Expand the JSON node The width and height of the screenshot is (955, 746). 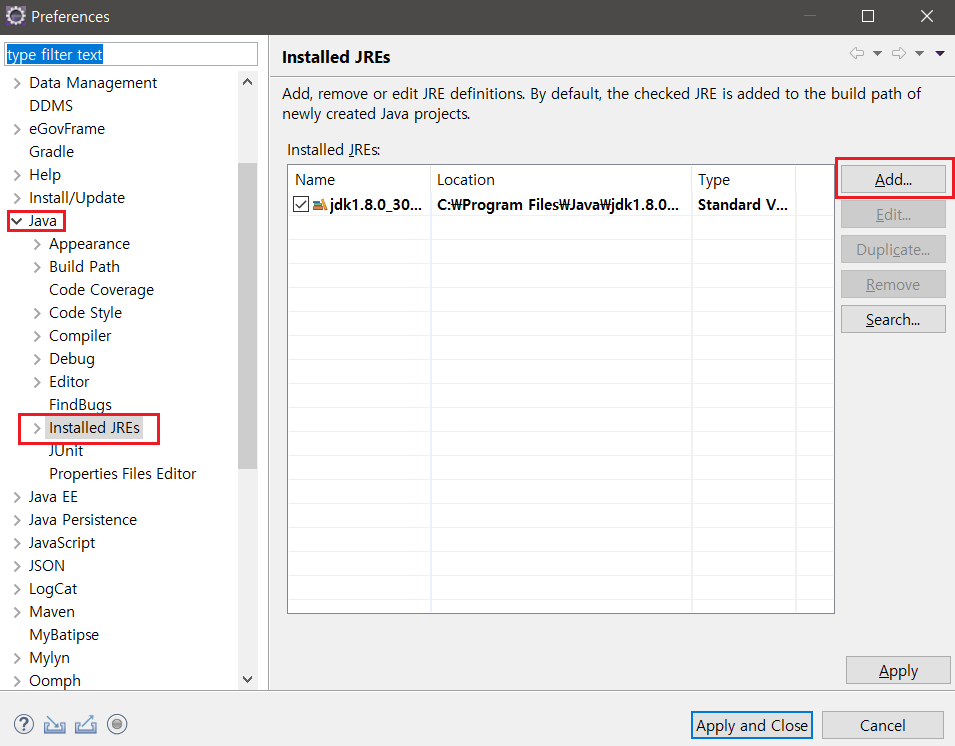[x=17, y=566]
